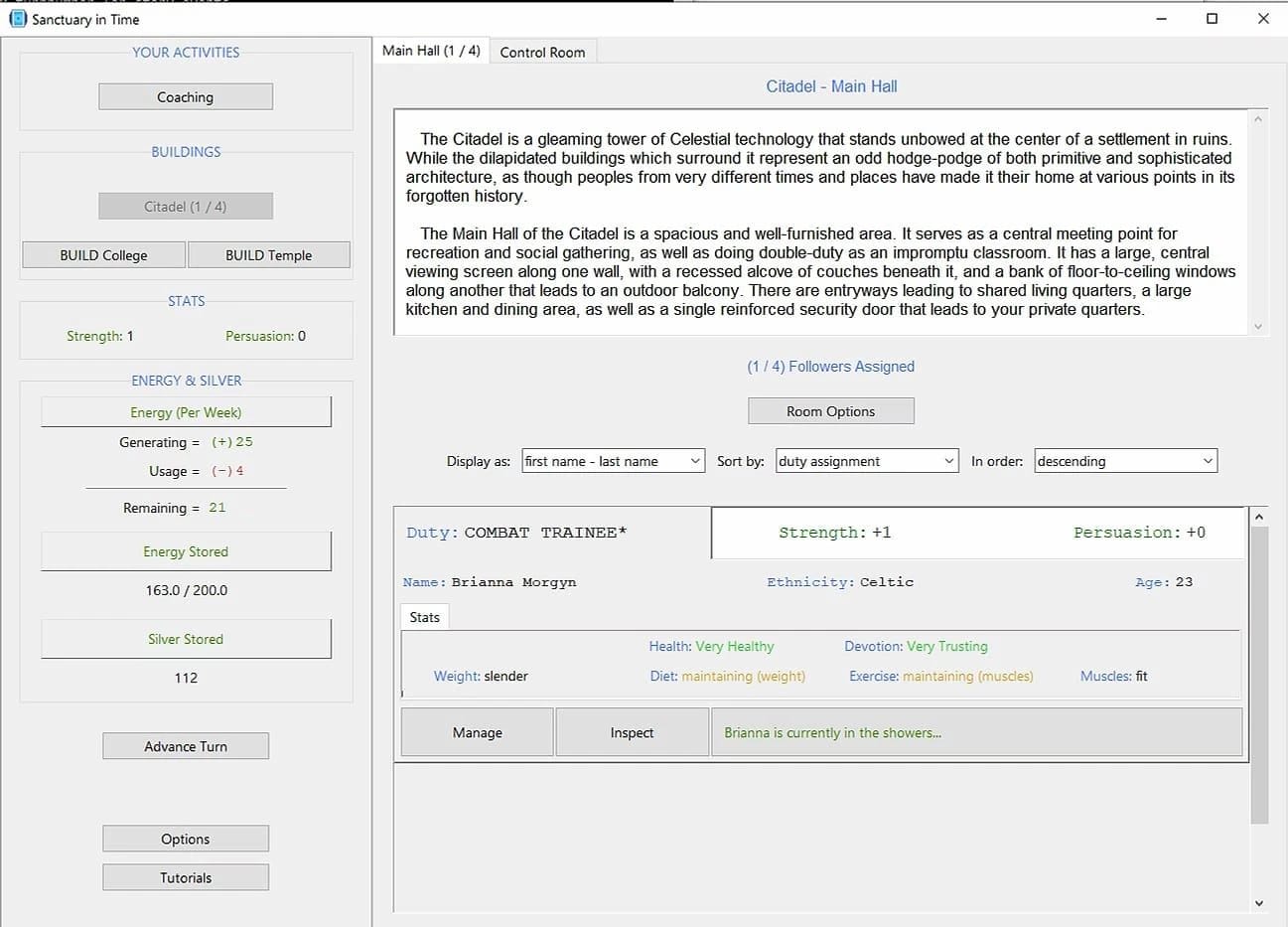Click BUILD Temple button
1288x927 pixels.
point(269,255)
